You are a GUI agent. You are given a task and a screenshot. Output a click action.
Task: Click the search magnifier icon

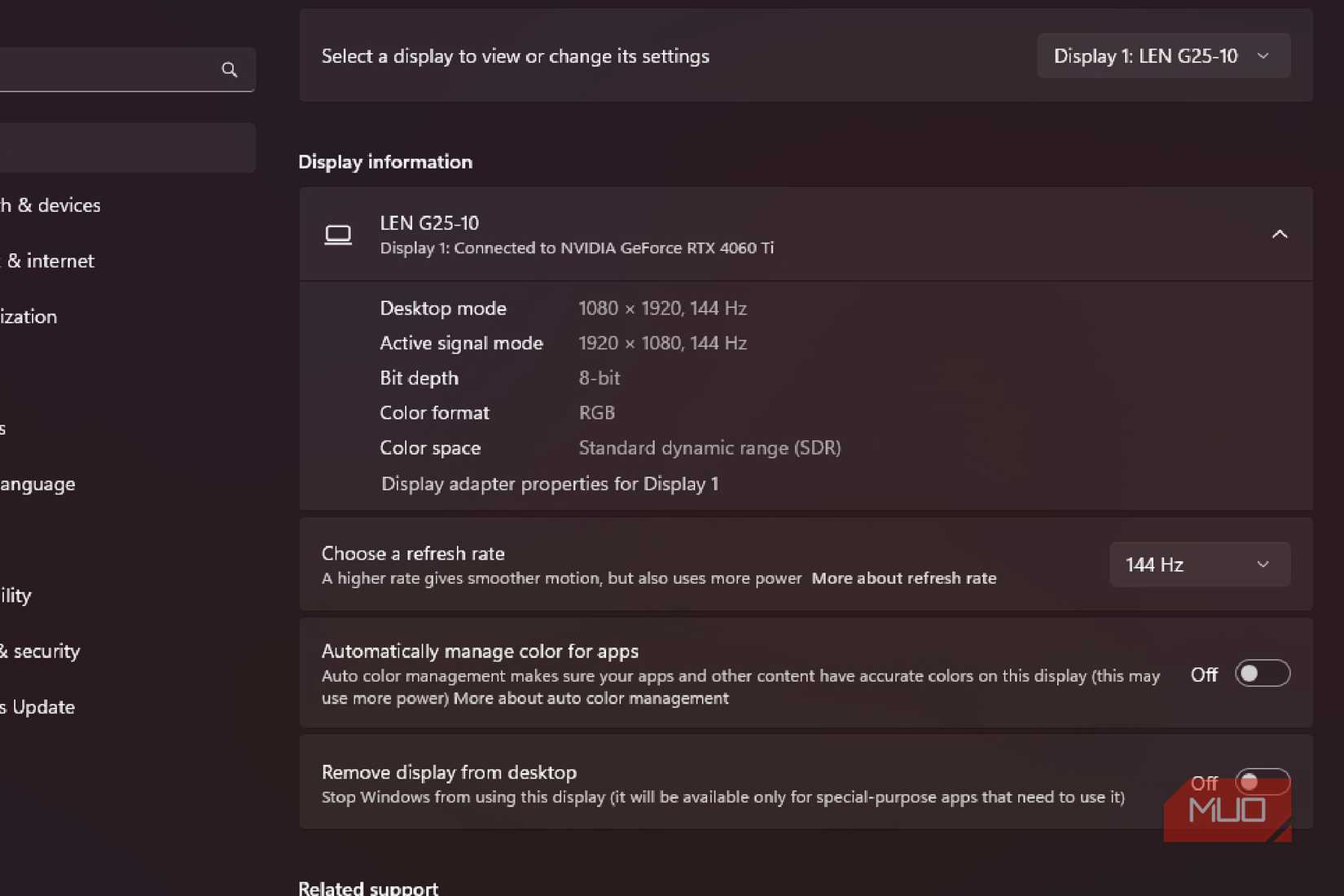(230, 70)
